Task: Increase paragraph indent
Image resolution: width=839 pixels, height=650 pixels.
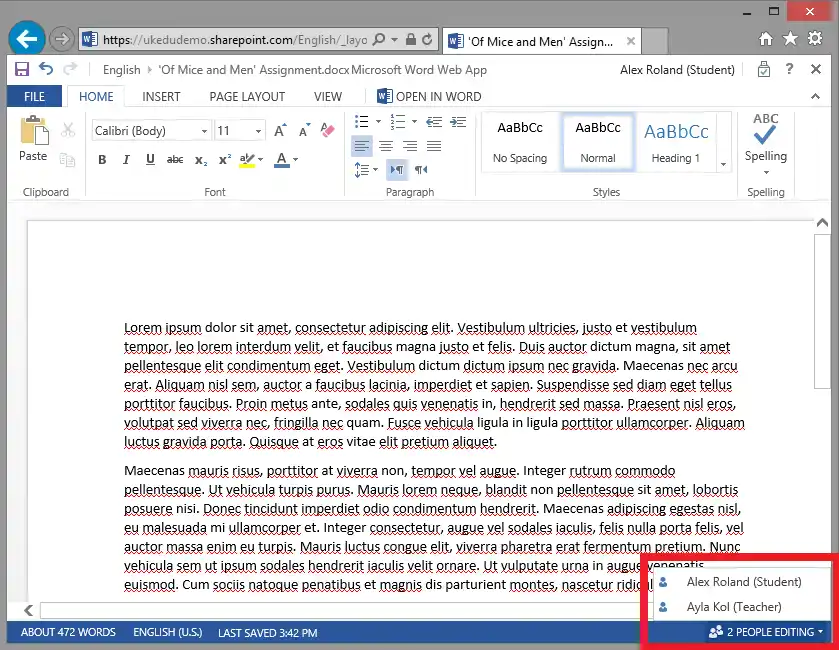Action: tap(458, 121)
